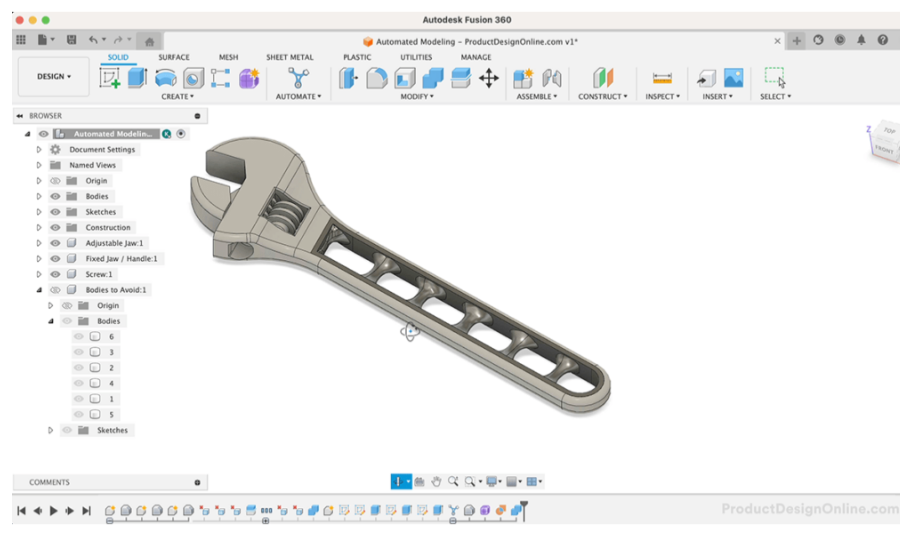Hide the top-level Bodies folder

[55, 196]
